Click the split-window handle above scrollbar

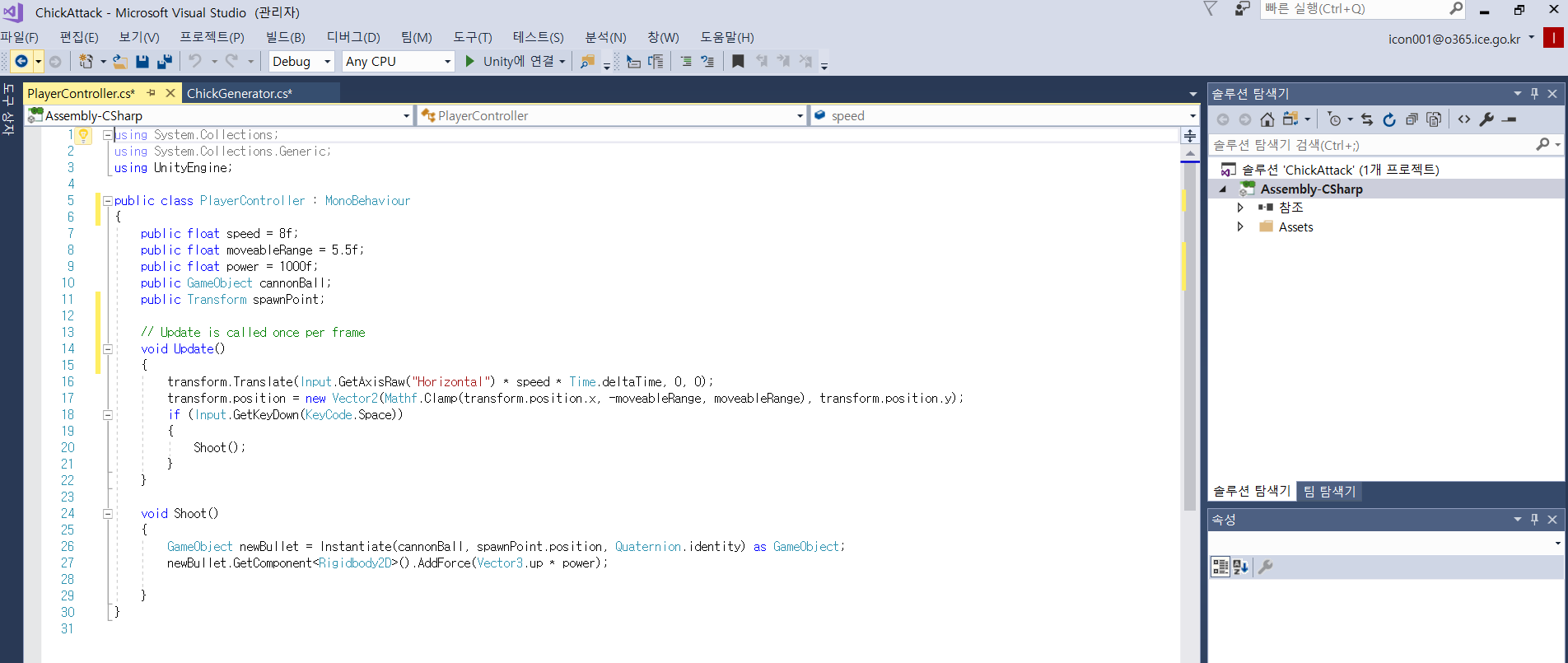tap(1190, 136)
